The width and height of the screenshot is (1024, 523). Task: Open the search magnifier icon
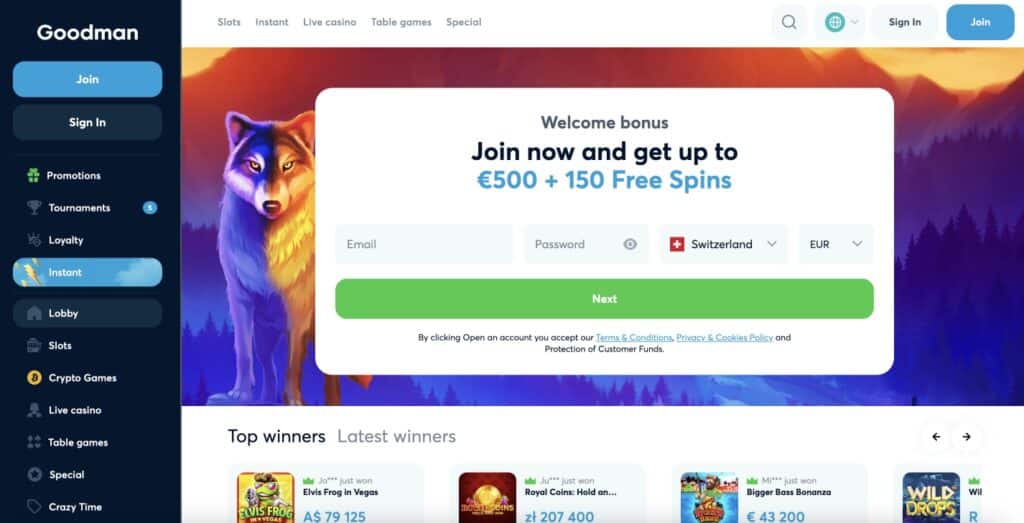click(789, 22)
